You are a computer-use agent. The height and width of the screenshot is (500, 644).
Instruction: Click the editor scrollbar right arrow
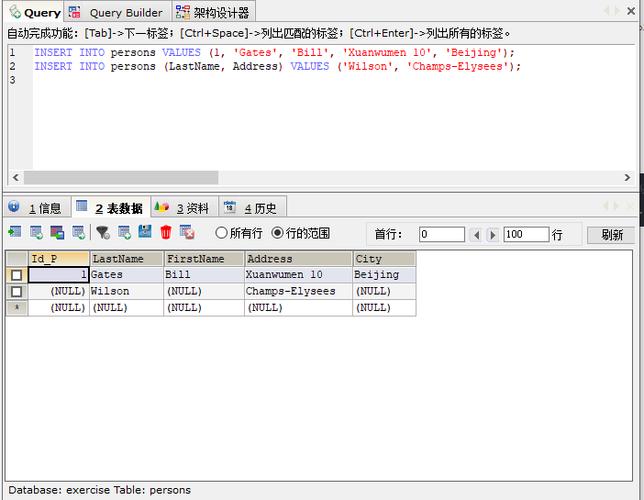(627, 177)
